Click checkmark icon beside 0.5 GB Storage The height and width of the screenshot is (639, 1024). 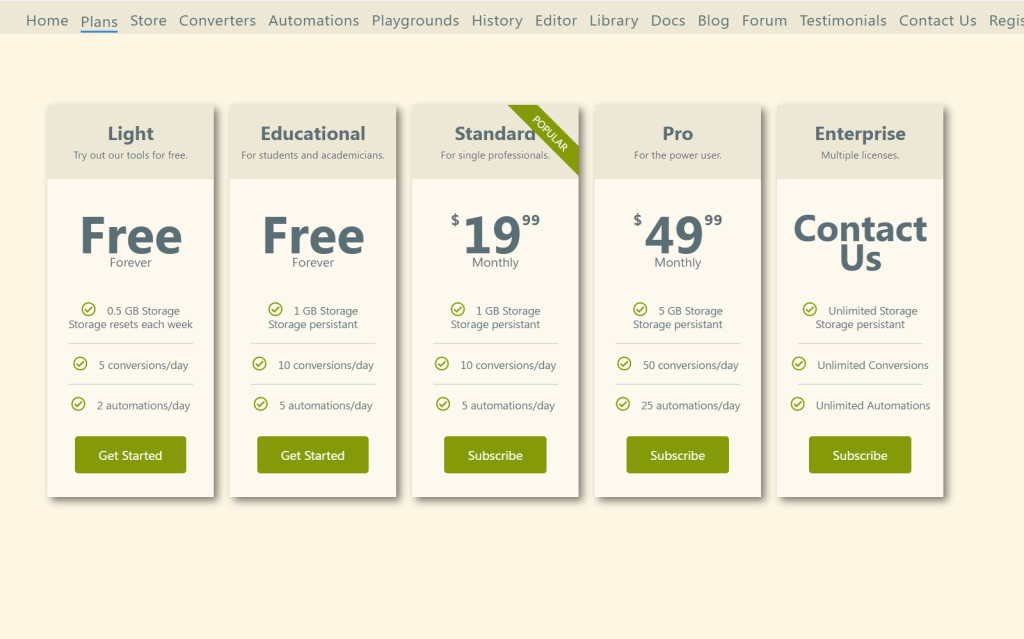[88, 310]
